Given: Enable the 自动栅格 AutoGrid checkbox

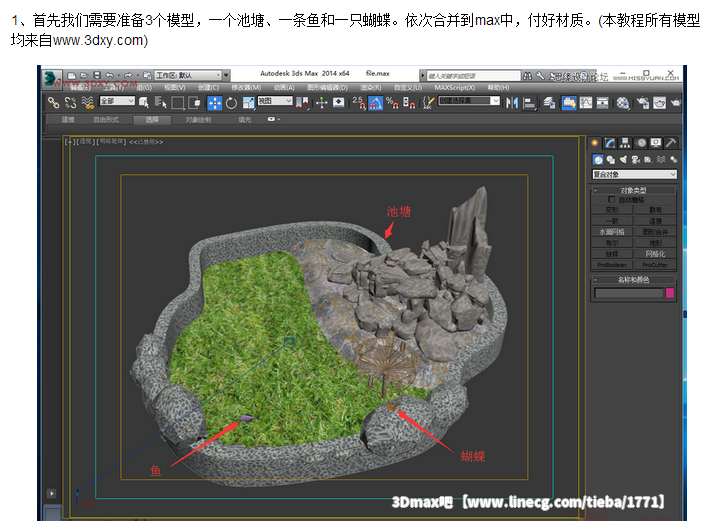Looking at the screenshot, I should click(612, 199).
